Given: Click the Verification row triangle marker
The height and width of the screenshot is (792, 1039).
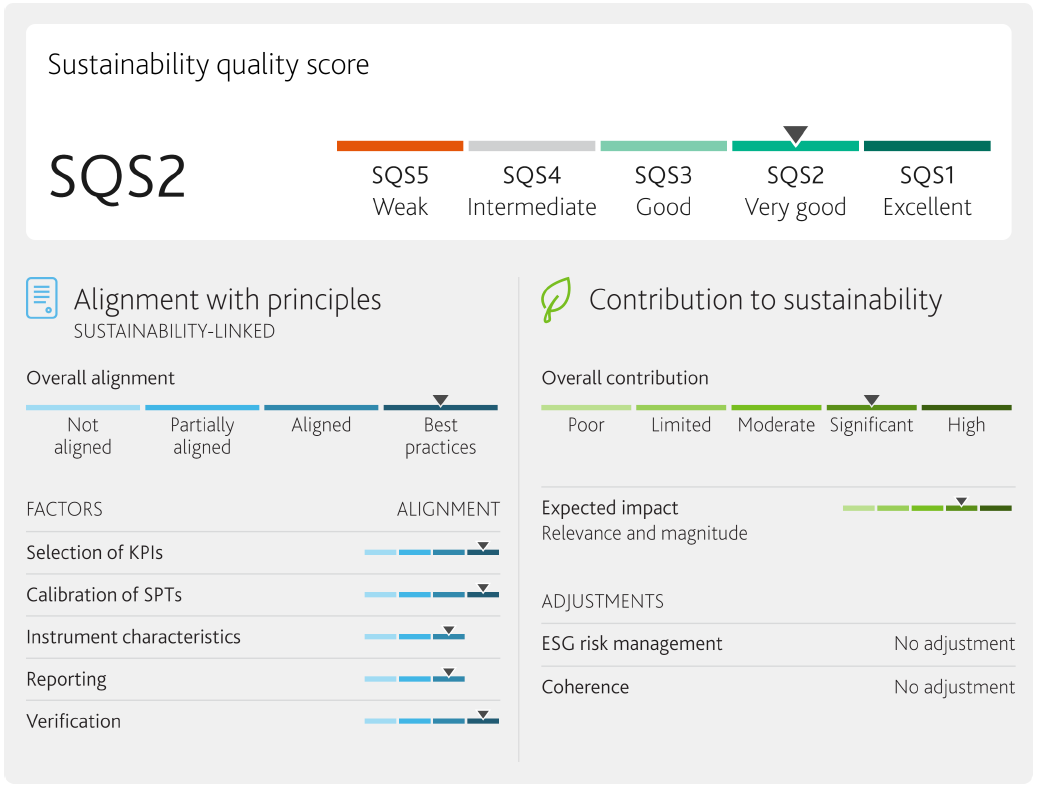Looking at the screenshot, I should pos(483,715).
